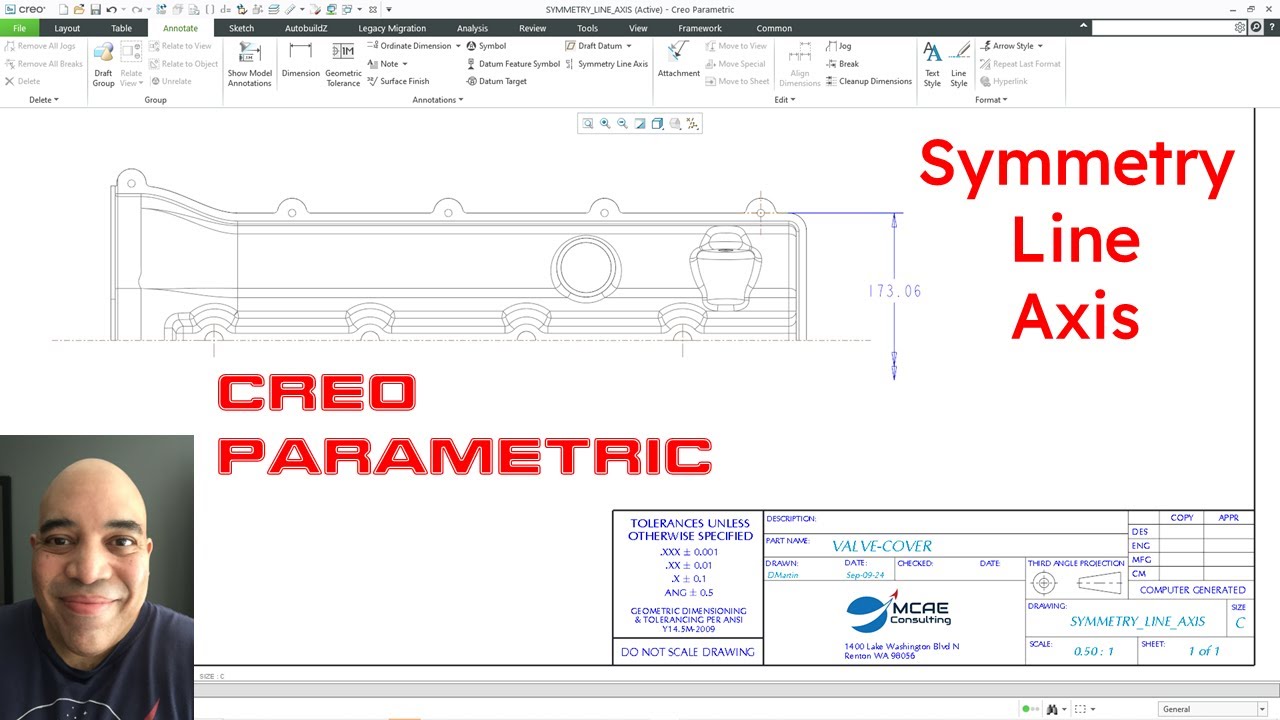This screenshot has width=1280, height=720.
Task: Expand the Edit group overflow
Action: 785,100
